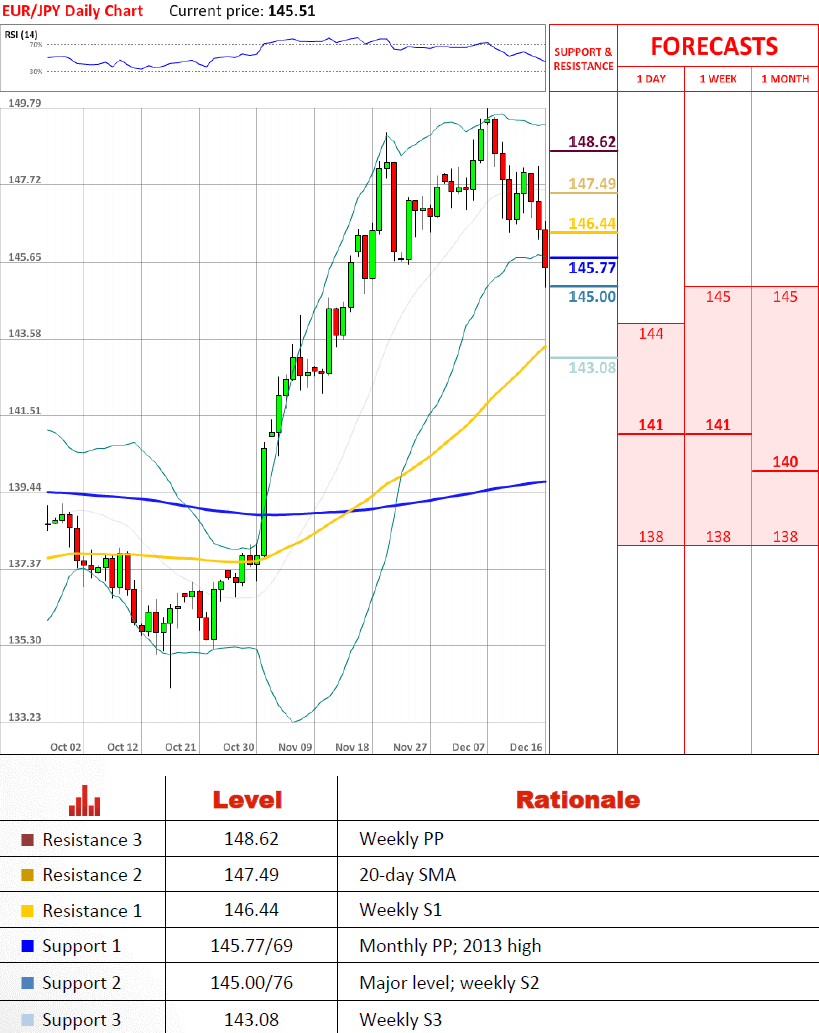Select the 1 MONTH forecast column header
This screenshot has height=1033, width=819.
click(785, 79)
